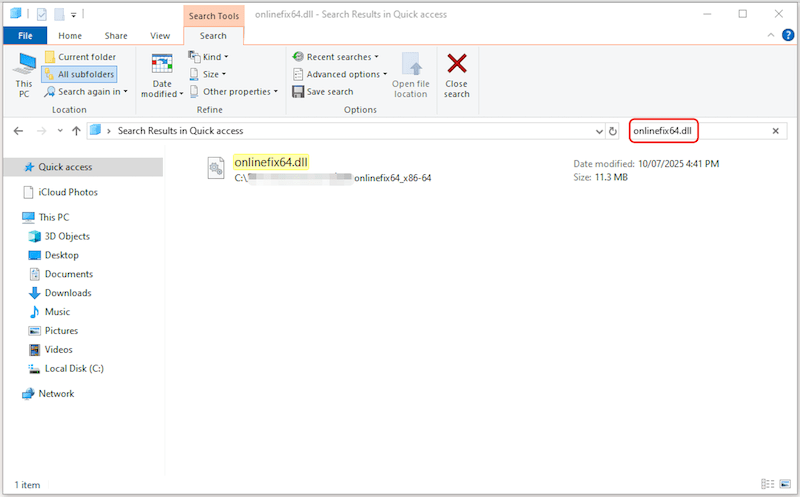Screen dimensions: 800x497
Task: Click the Open file location icon
Action: (x=410, y=66)
